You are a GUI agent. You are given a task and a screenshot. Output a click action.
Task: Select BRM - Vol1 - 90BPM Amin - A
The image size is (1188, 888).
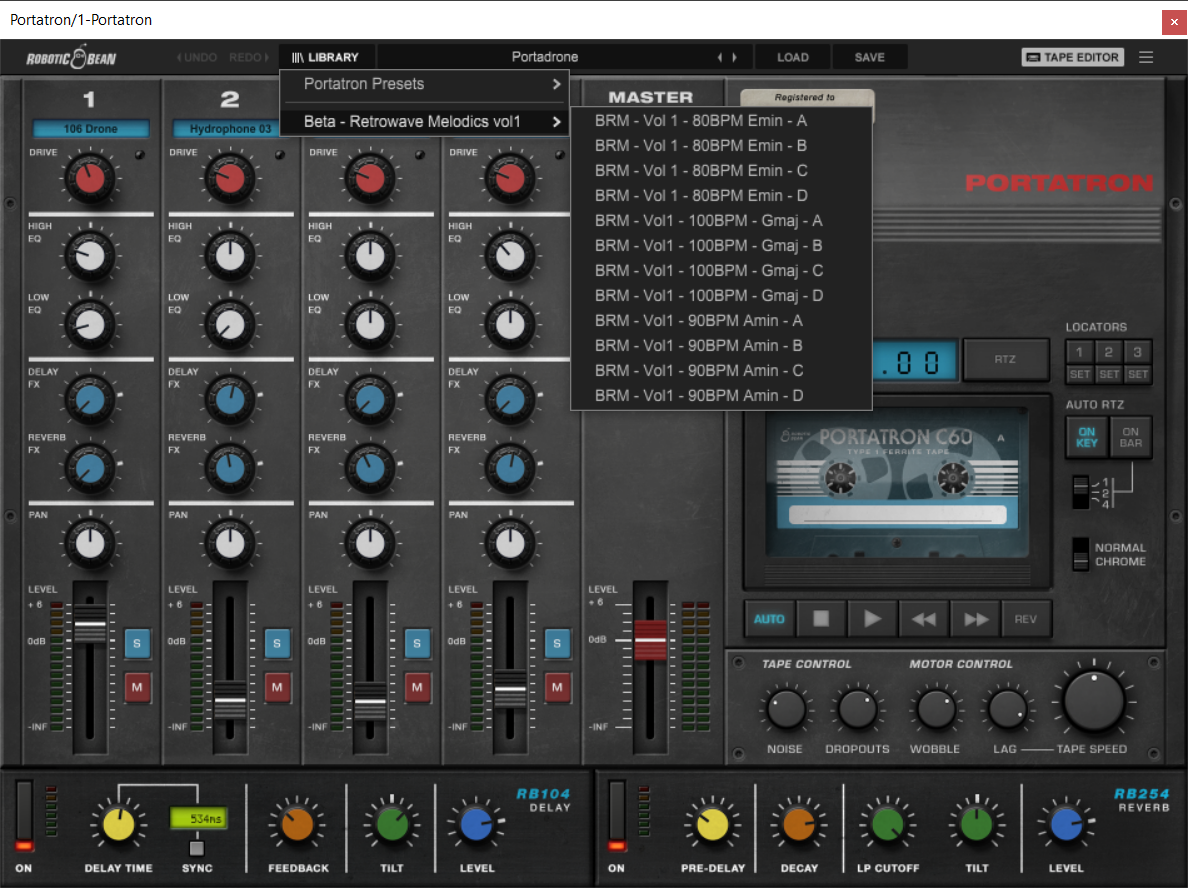[698, 321]
